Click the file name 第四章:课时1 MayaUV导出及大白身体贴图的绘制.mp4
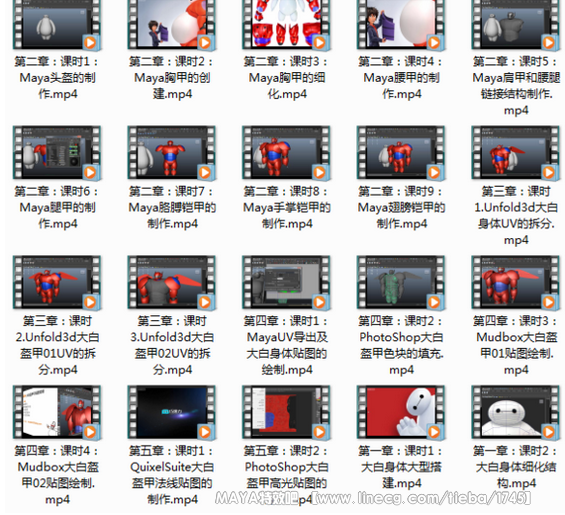The image size is (565, 515). pos(286,345)
